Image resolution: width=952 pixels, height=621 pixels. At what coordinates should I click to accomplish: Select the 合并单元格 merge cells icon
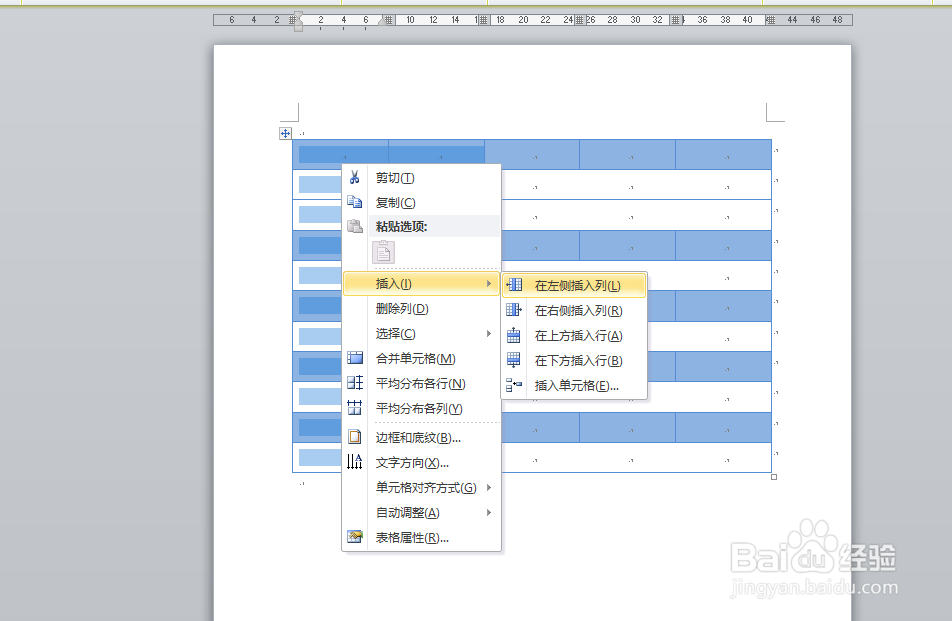355,357
